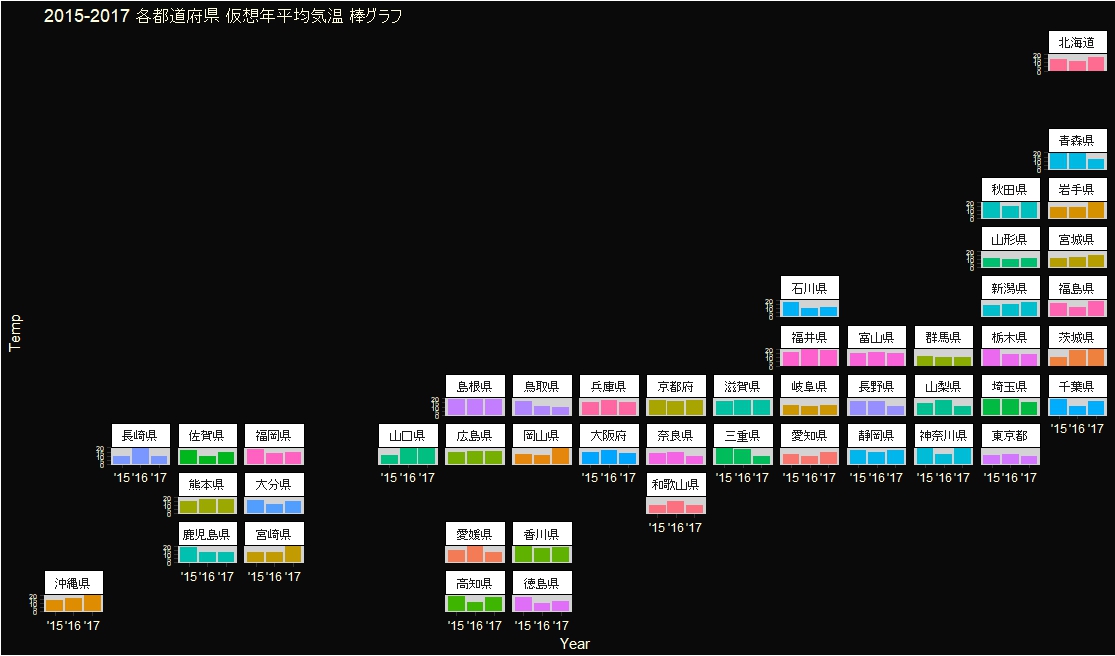The width and height of the screenshot is (1115, 656).
Task: Click the 愛知県 facet label
Action: click(x=810, y=436)
